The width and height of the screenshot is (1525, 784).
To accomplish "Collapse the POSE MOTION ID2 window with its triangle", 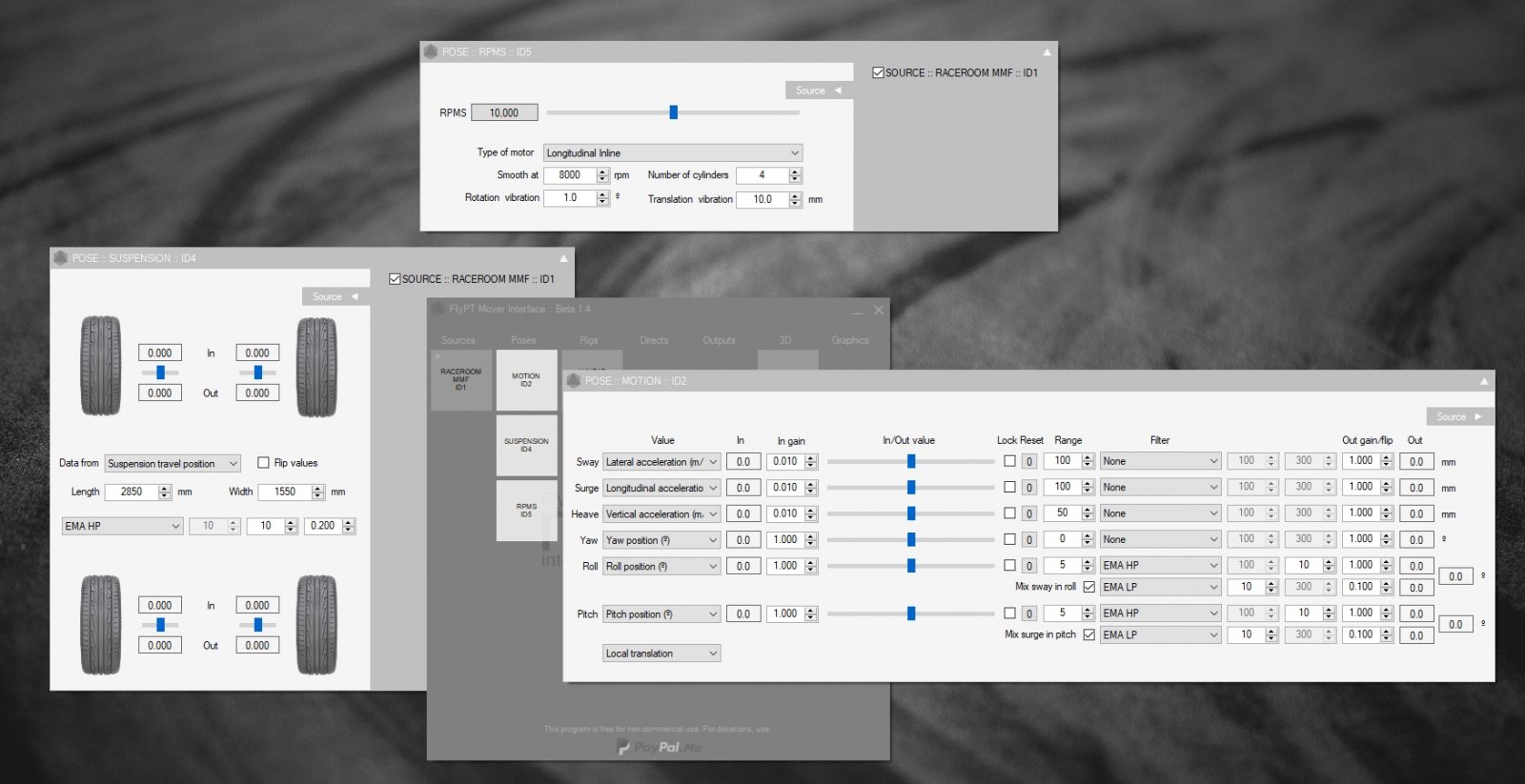I will [x=1483, y=381].
